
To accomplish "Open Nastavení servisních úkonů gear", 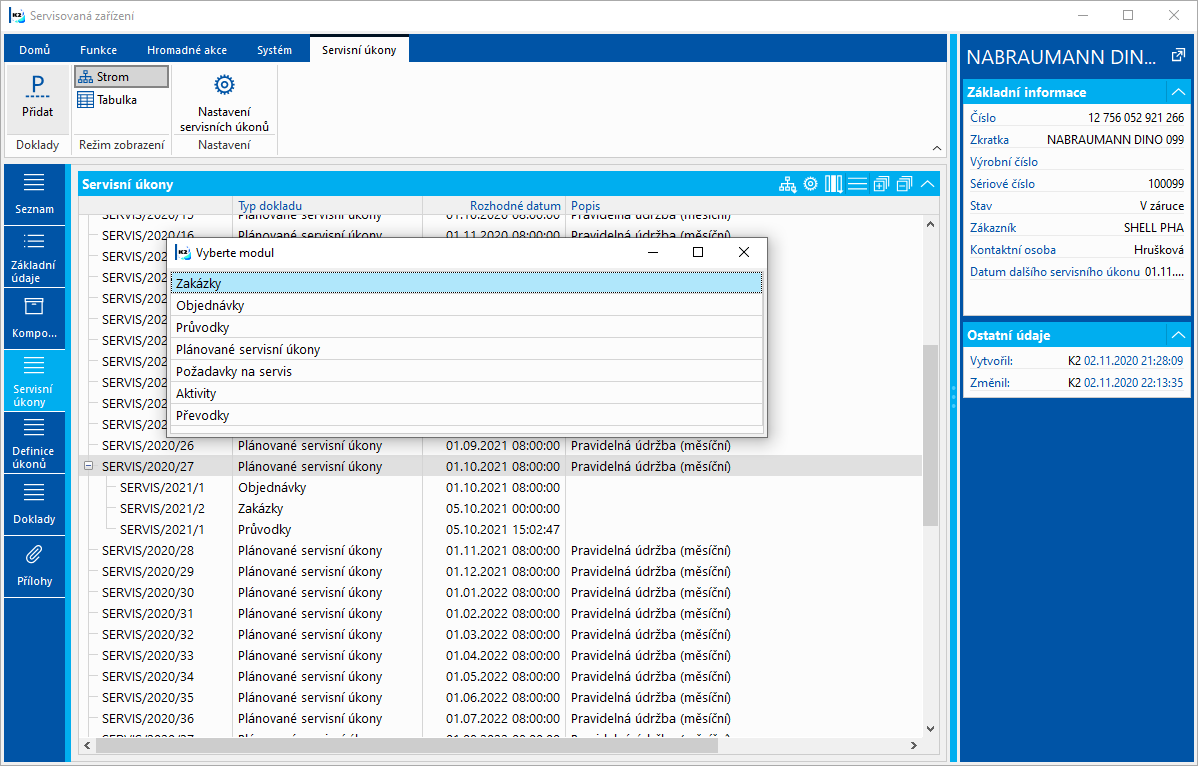I will [224, 102].
